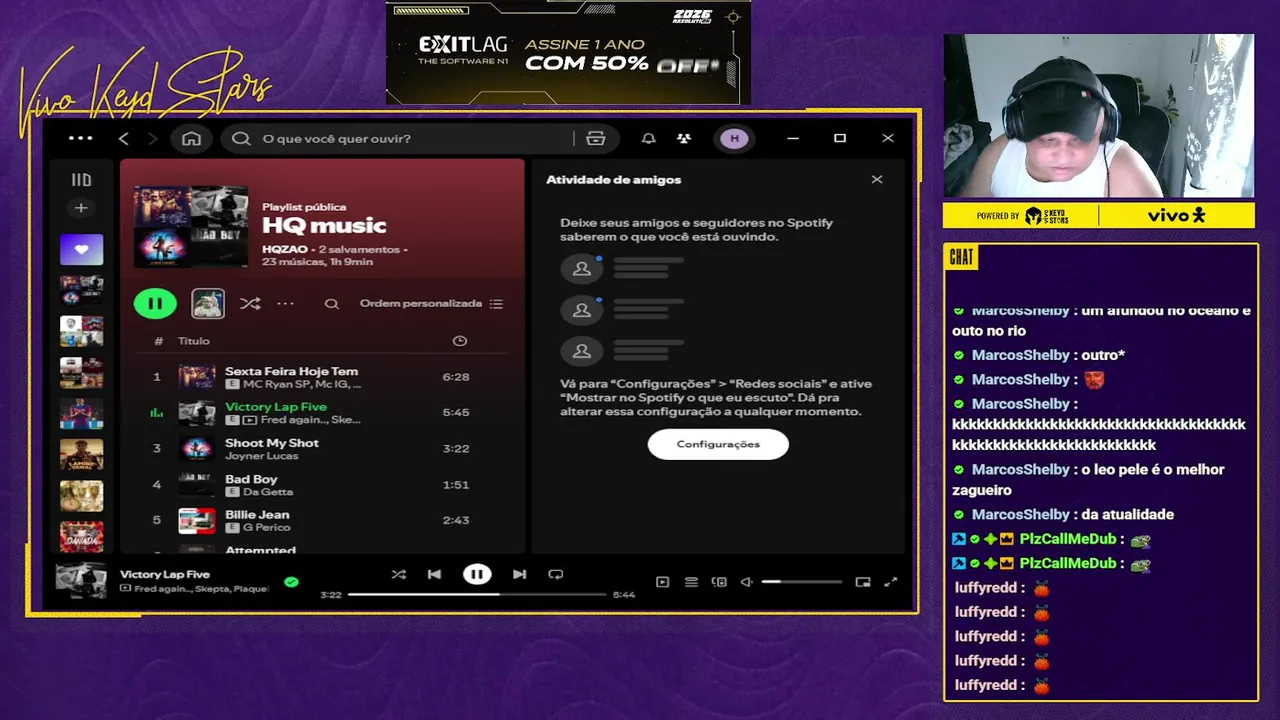Viewport: 1280px width, 720px height.
Task: Adjust the volume slider
Action: click(x=802, y=582)
